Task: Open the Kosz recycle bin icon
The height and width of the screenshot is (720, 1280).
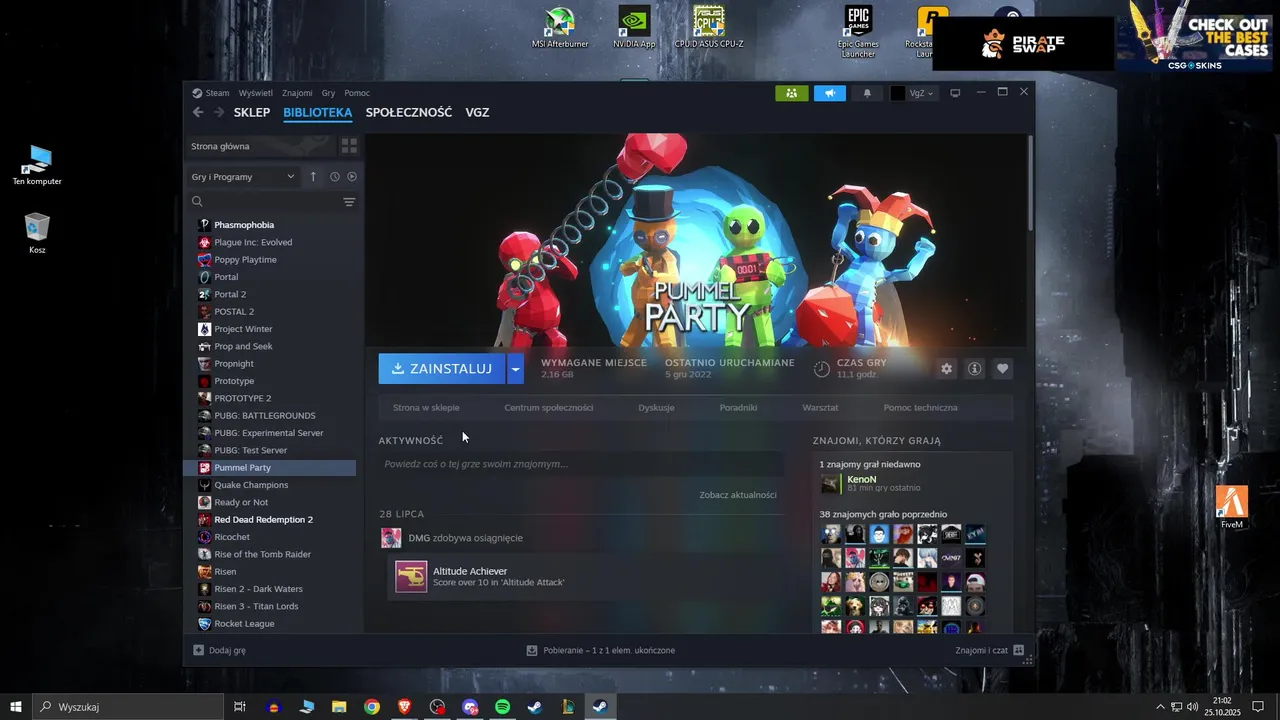Action: point(37,233)
